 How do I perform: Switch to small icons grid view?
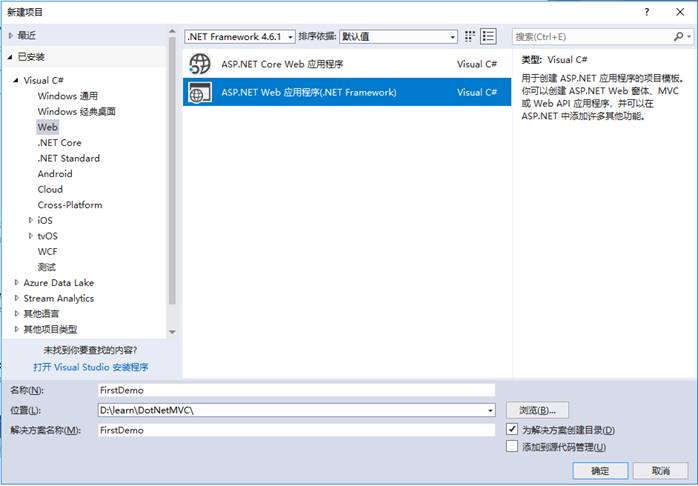tap(470, 36)
